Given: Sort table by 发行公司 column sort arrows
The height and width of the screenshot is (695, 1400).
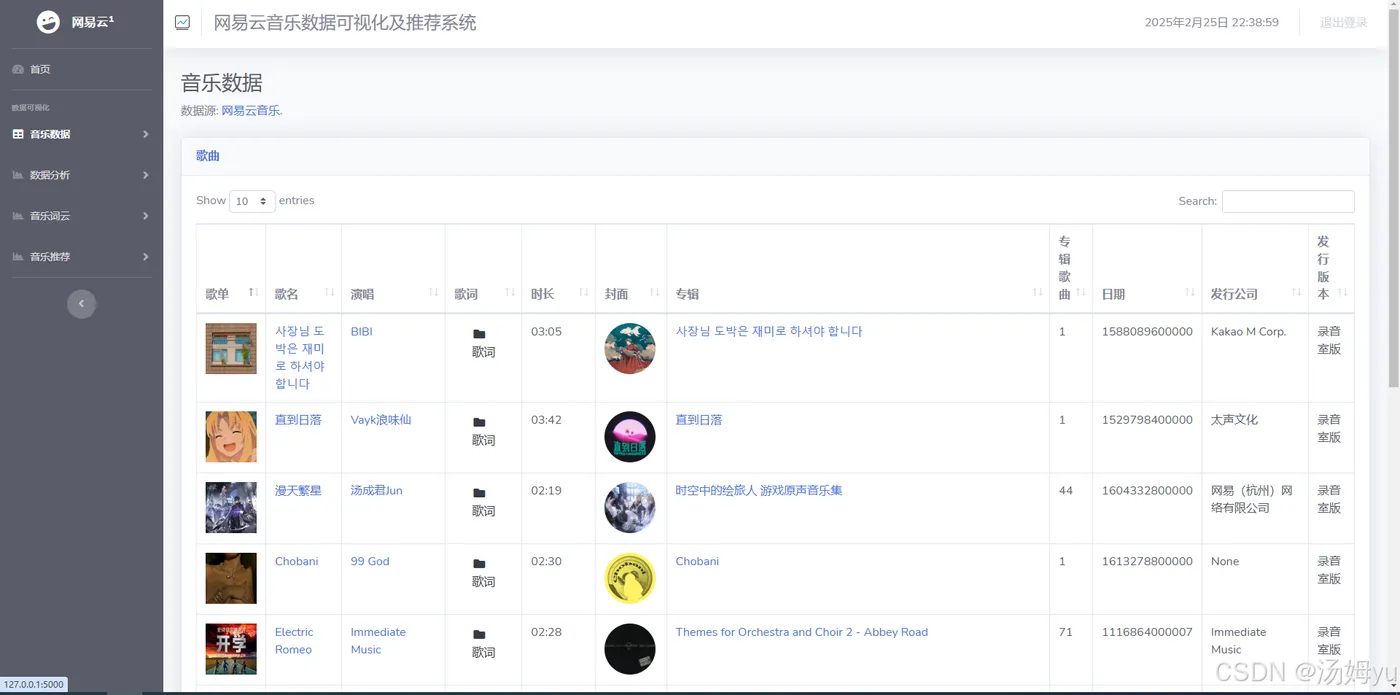Looking at the screenshot, I should (1296, 292).
